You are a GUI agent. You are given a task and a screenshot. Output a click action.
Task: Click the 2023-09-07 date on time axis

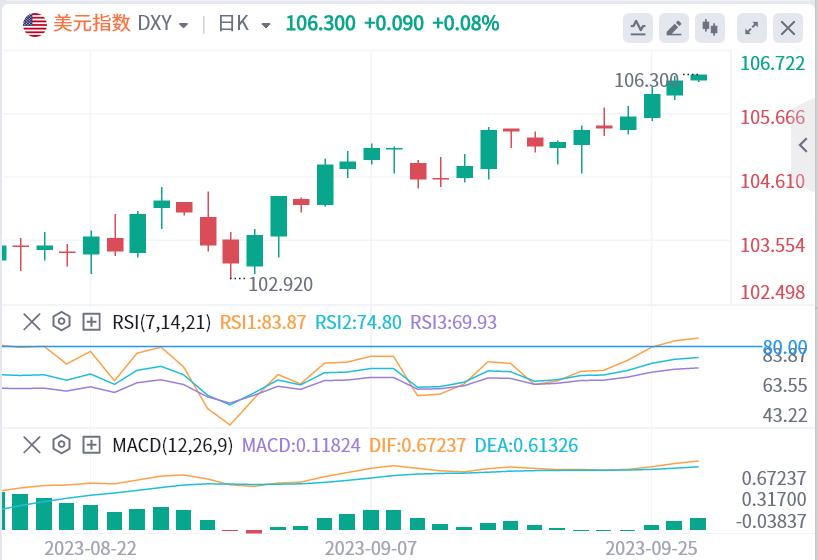pyautogui.click(x=372, y=549)
